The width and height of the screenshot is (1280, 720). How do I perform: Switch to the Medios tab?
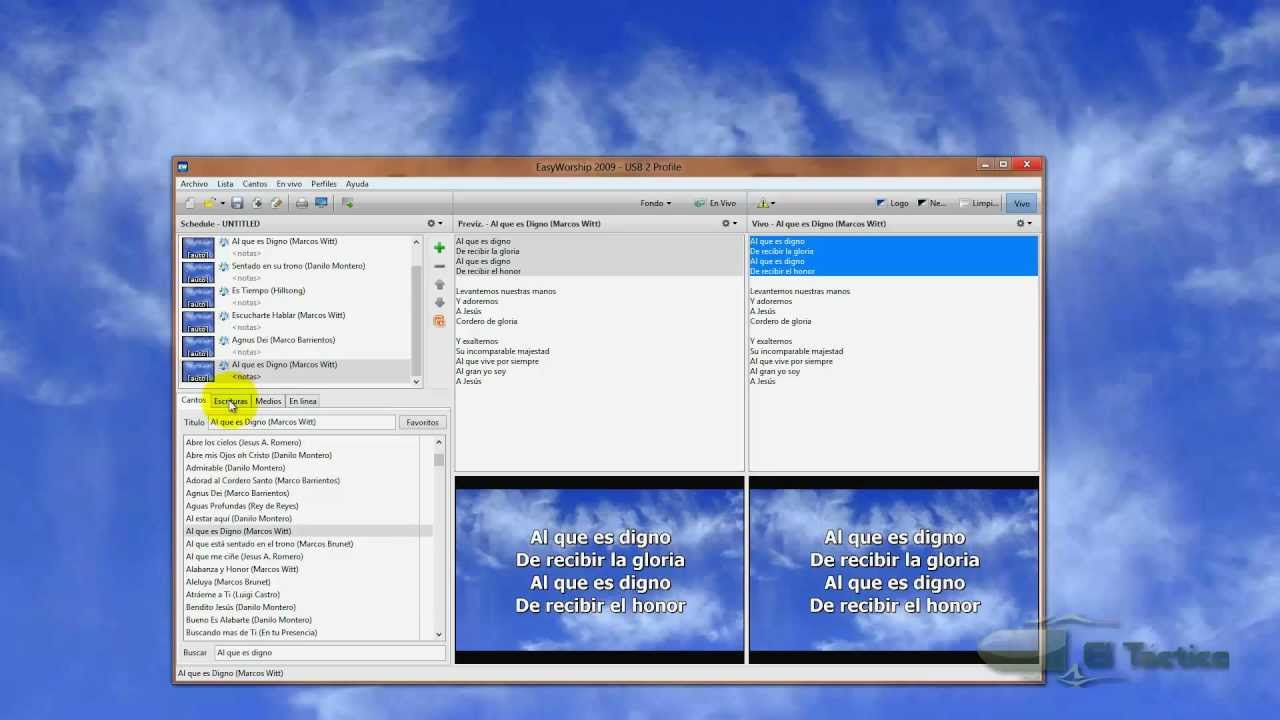click(x=268, y=401)
